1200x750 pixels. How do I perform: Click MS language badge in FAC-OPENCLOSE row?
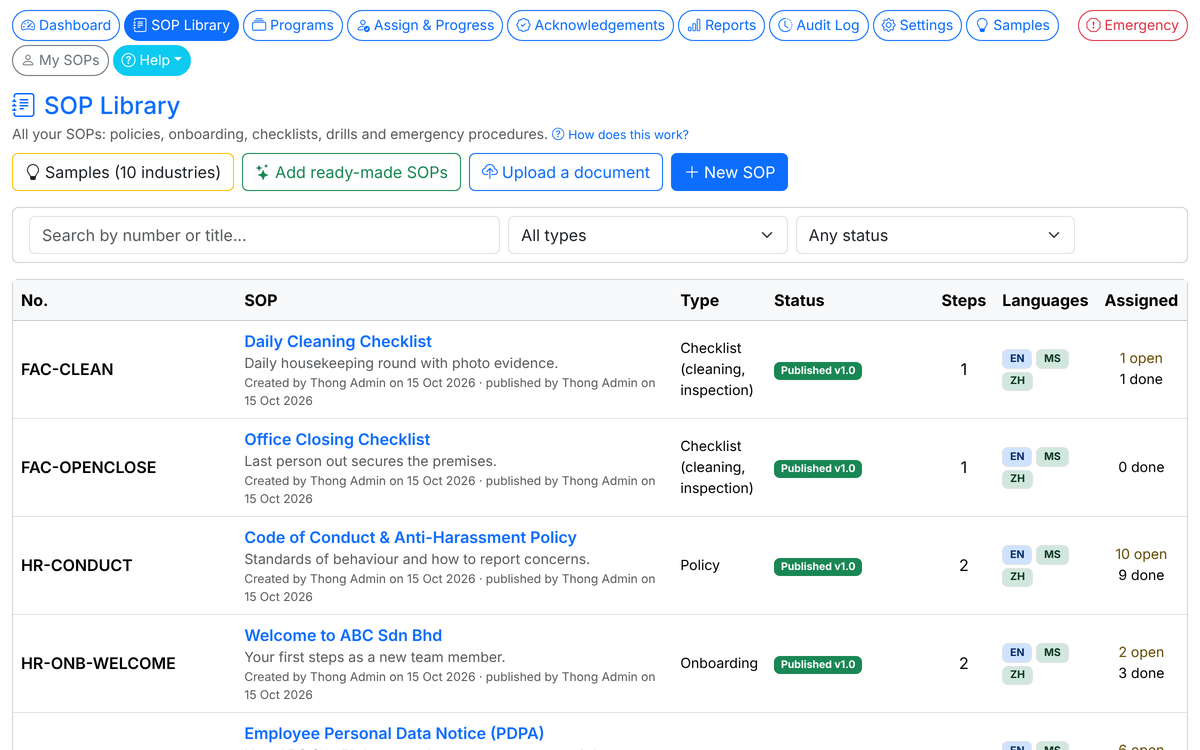point(1052,456)
